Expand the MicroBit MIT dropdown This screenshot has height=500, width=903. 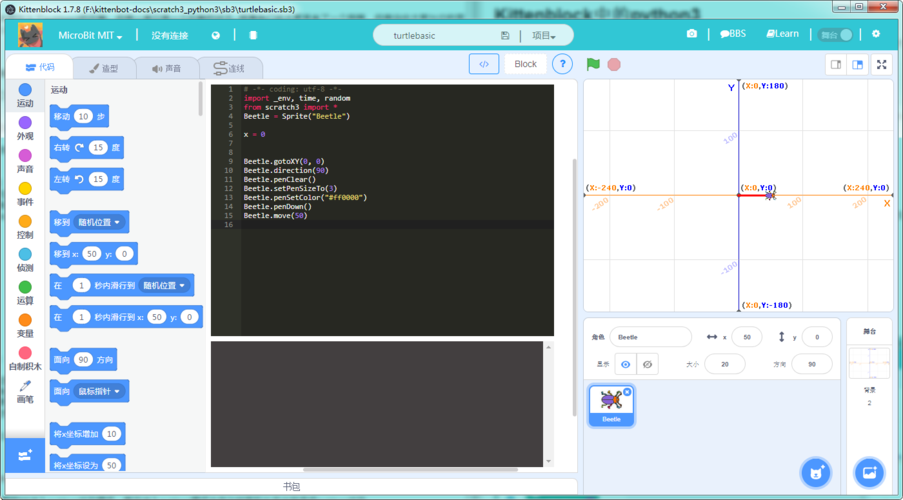coord(90,35)
